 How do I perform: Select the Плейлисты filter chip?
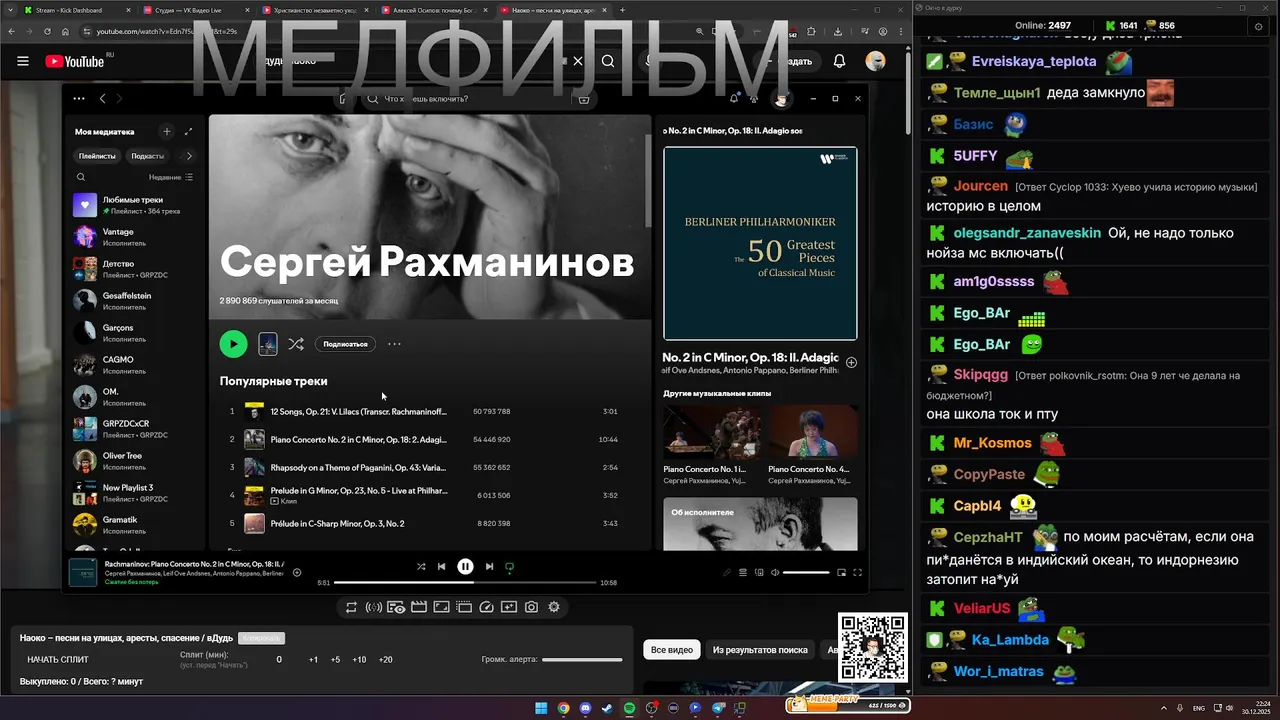pos(97,156)
